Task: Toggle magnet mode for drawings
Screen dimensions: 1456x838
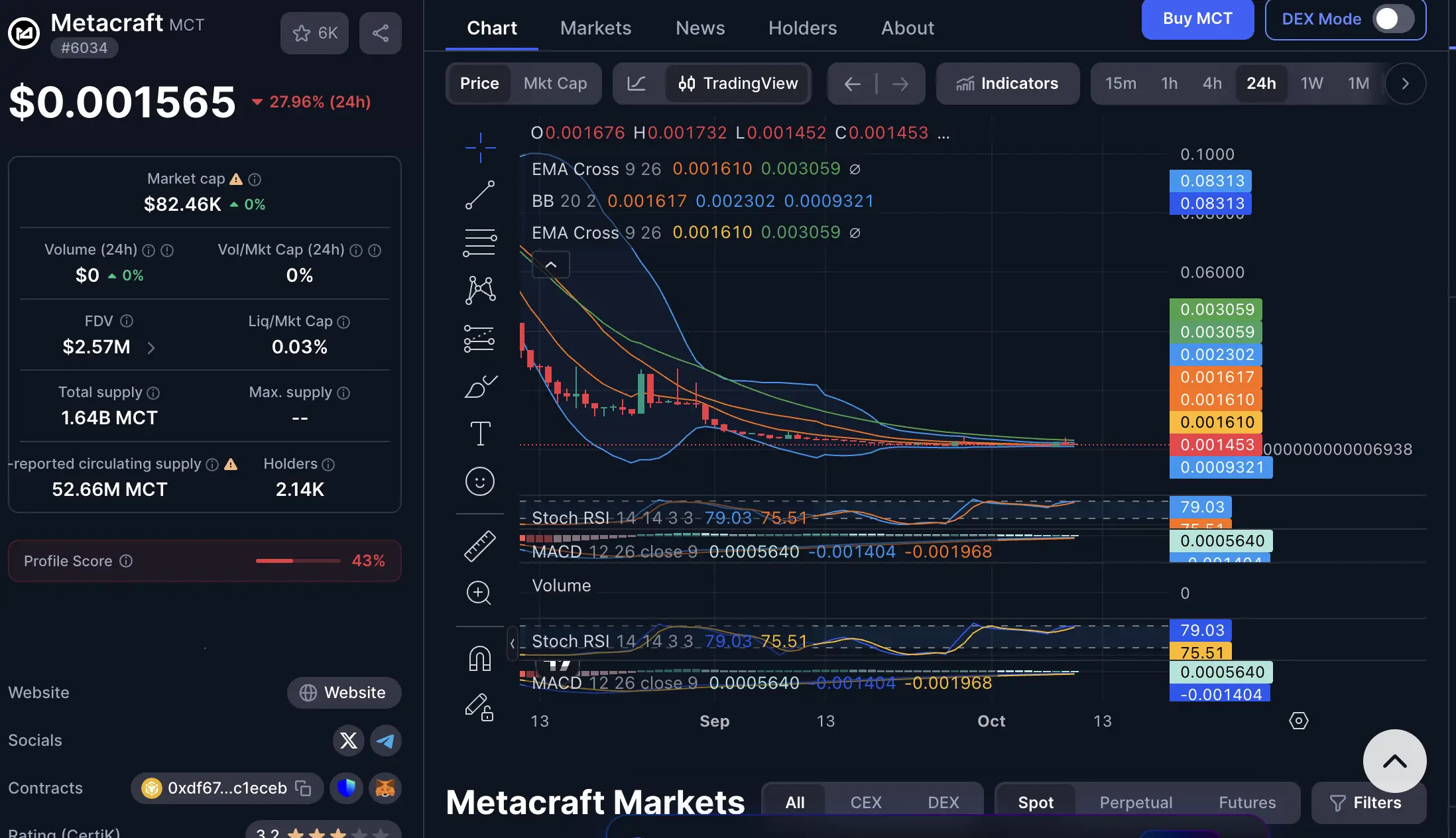Action: [x=480, y=658]
